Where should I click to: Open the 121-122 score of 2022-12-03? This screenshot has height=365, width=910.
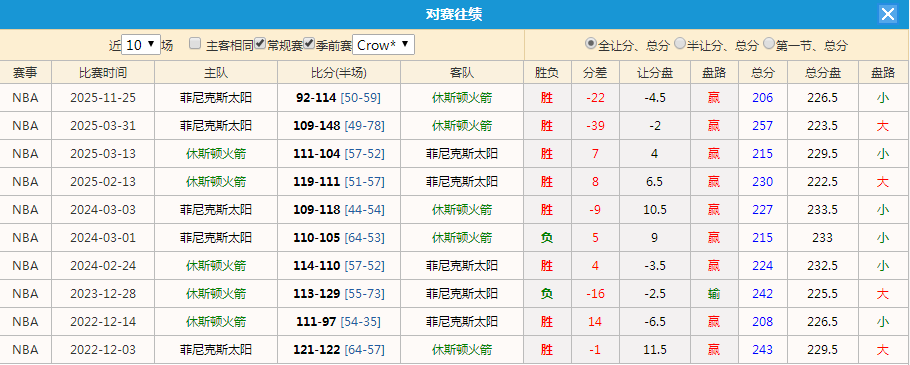[x=318, y=349]
